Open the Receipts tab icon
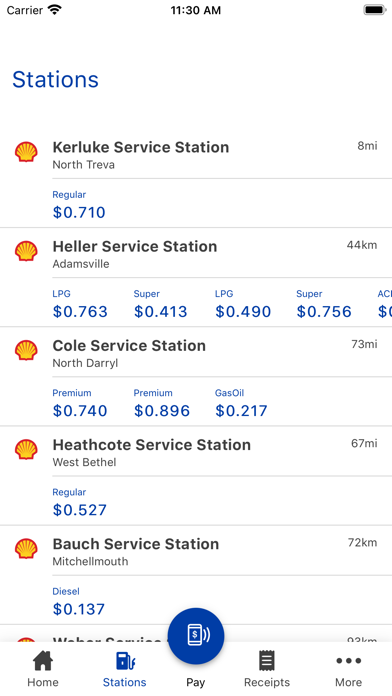This screenshot has width=392, height=696. [267, 660]
